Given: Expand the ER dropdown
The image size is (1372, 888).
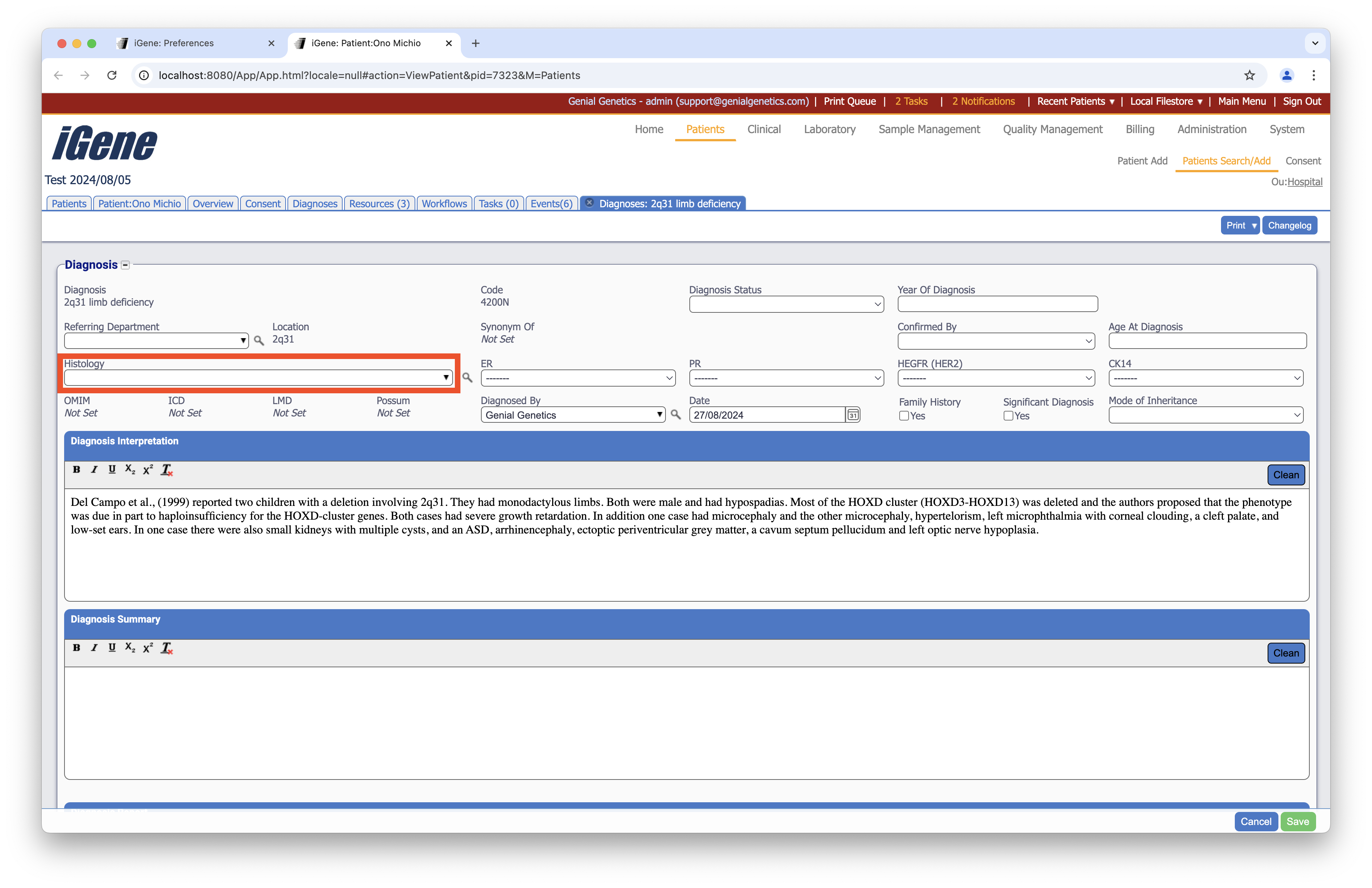Looking at the screenshot, I should pyautogui.click(x=578, y=378).
